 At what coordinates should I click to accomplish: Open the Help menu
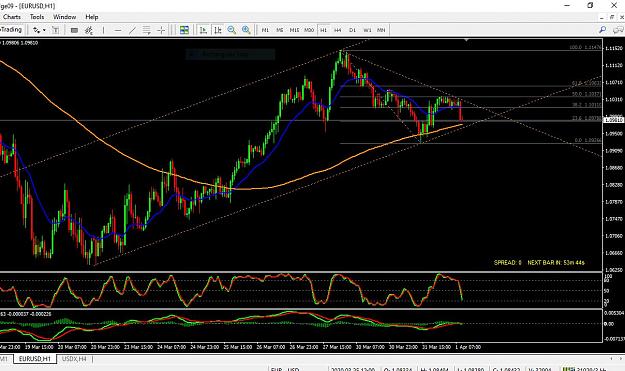(92, 17)
